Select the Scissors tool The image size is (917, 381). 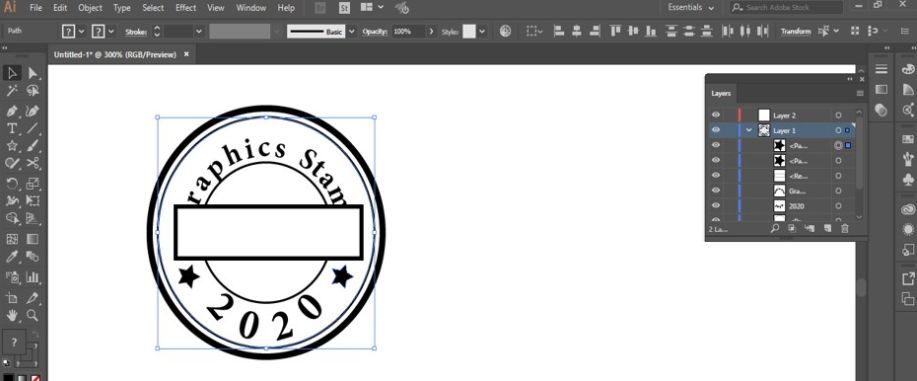coord(33,163)
